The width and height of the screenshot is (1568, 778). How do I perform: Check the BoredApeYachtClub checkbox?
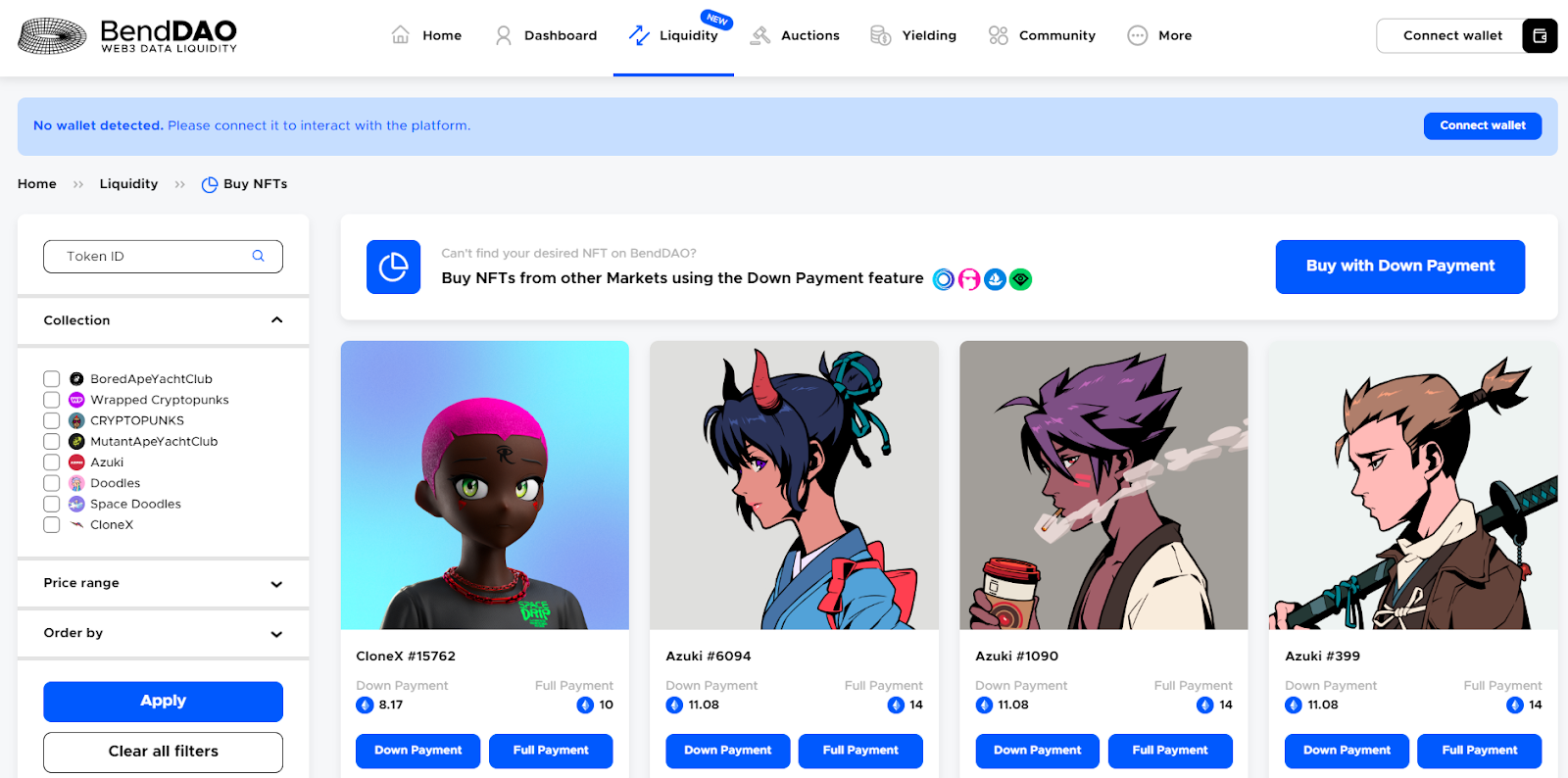click(52, 379)
